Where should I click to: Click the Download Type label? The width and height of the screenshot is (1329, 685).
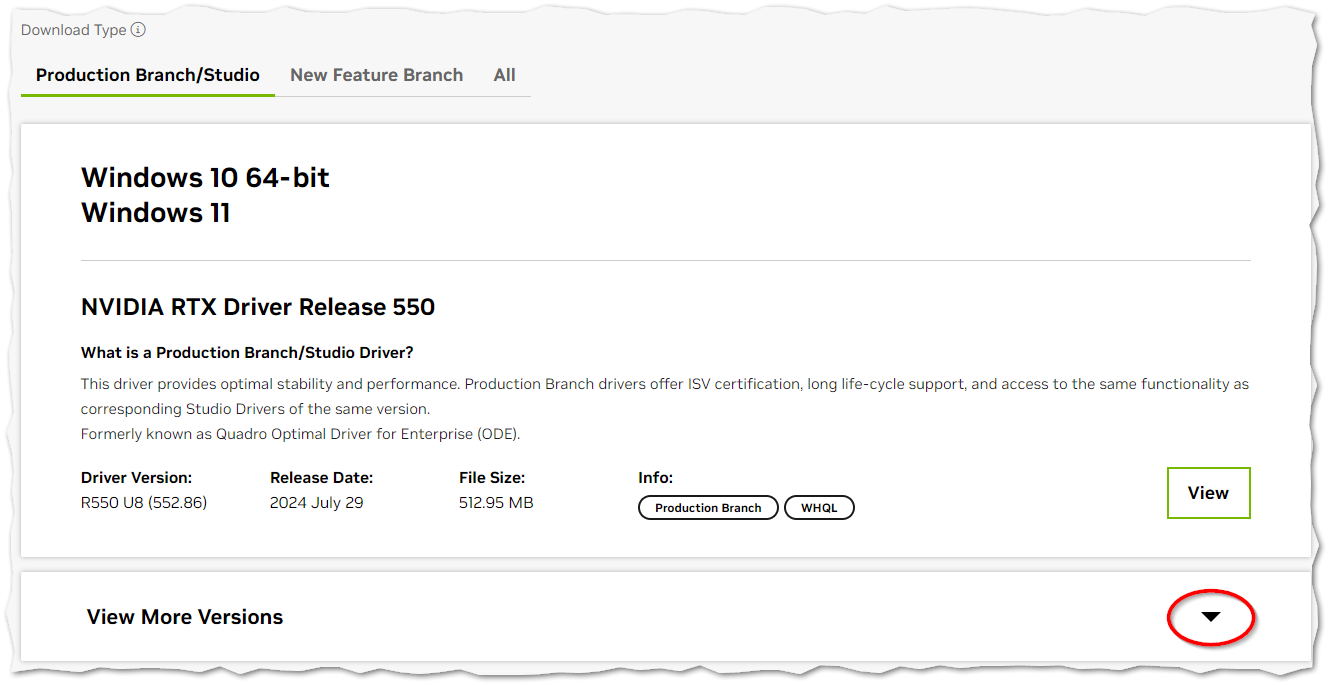pyautogui.click(x=74, y=30)
